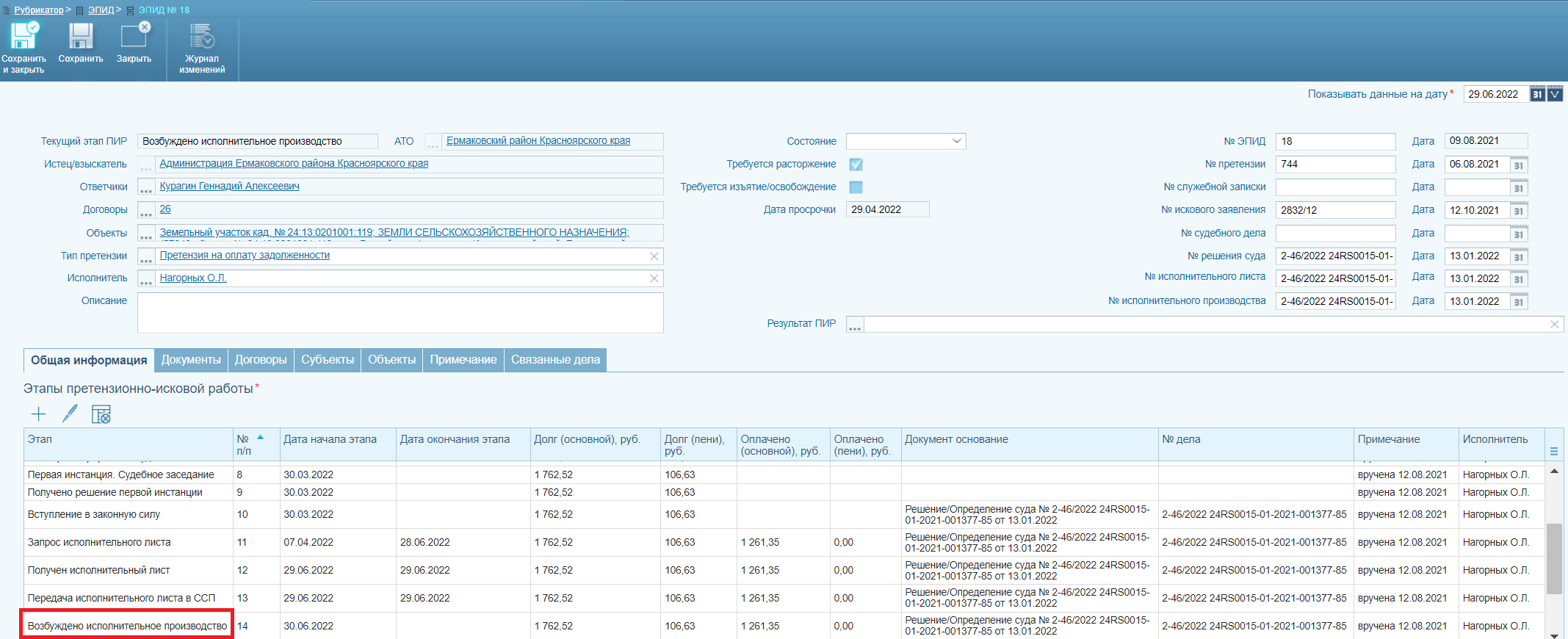Switch to Связанные дела tab
Screen dimensions: 1568x639
[555, 360]
